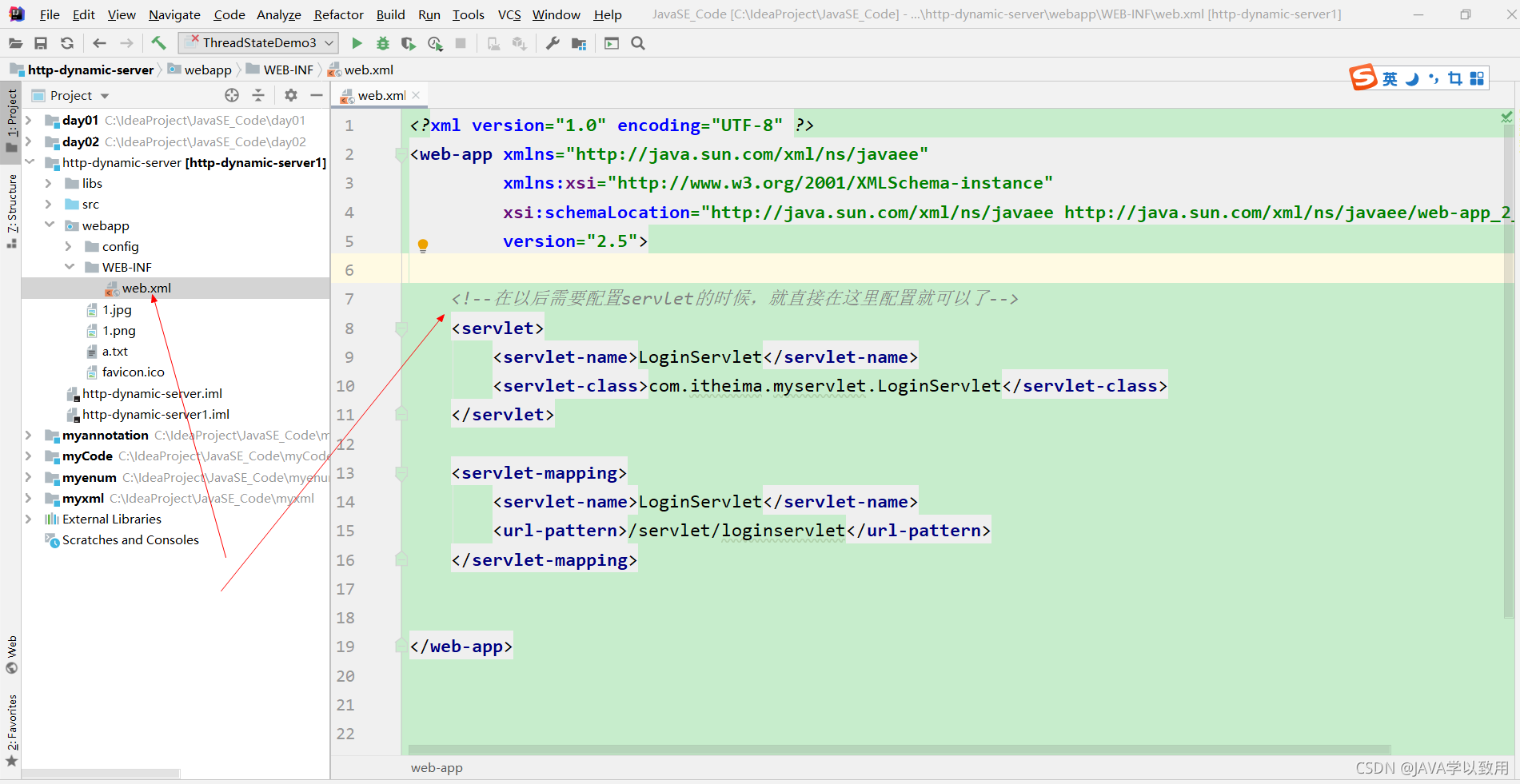Expand the day02 module node
This screenshot has width=1520, height=784.
pos(29,141)
